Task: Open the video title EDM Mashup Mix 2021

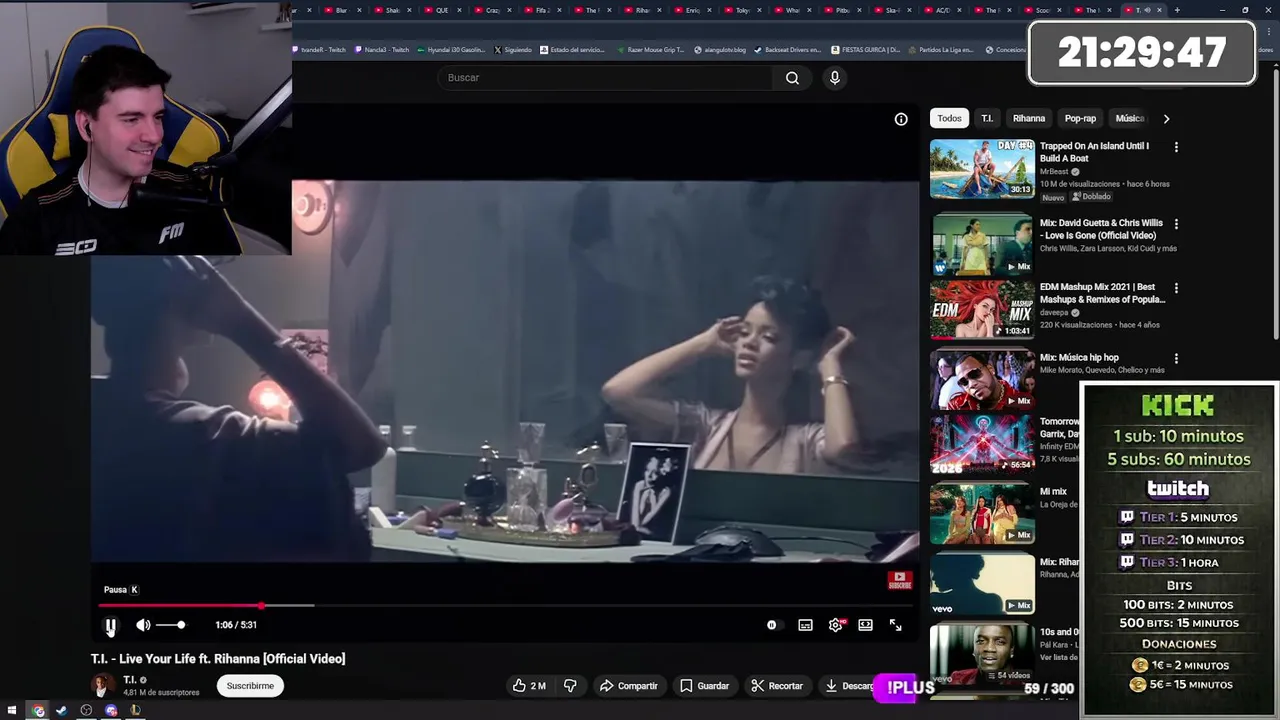Action: coord(1102,293)
